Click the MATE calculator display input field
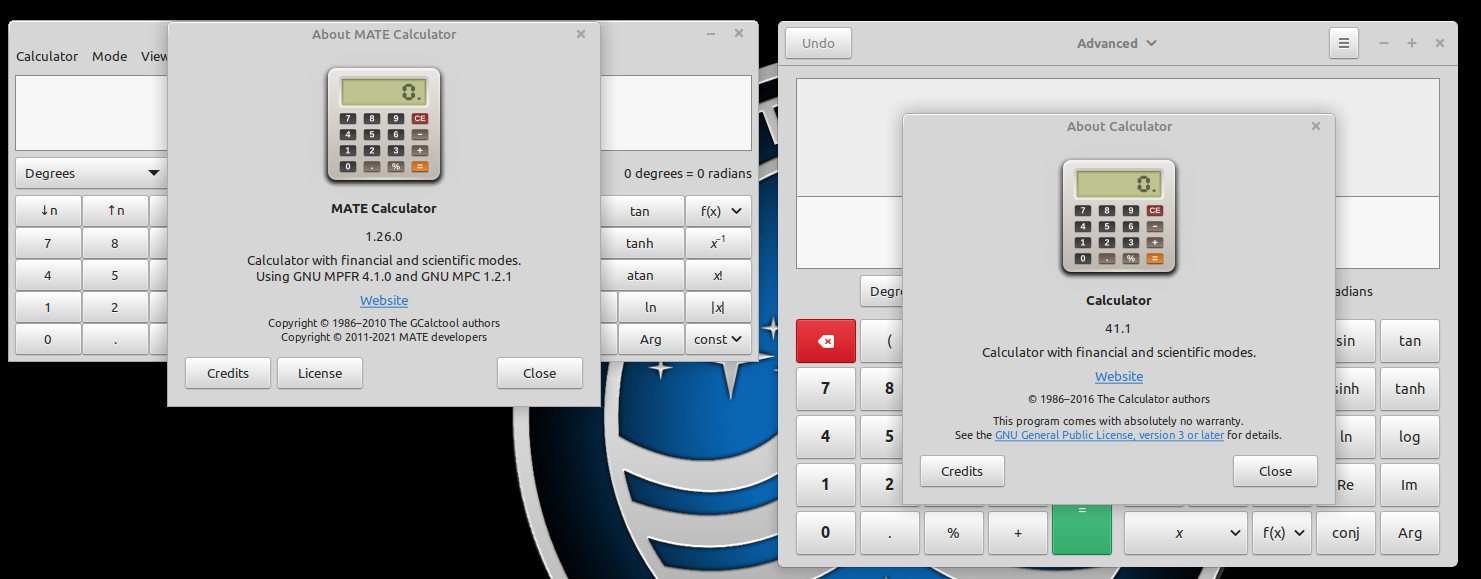Image resolution: width=1481 pixels, height=579 pixels. click(x=90, y=113)
